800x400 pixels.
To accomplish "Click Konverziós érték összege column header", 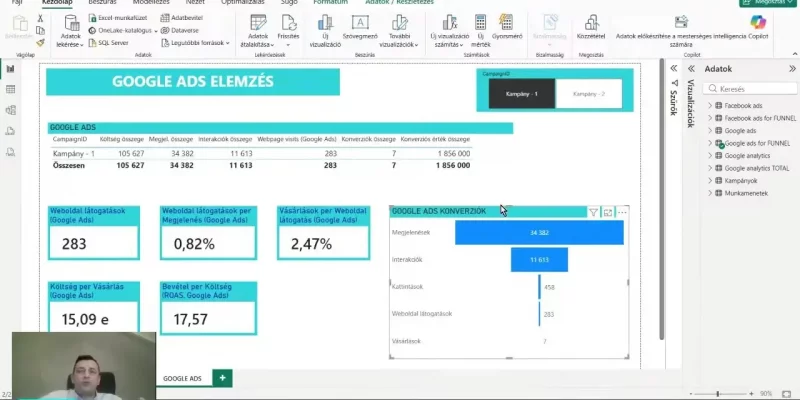I will pyautogui.click(x=435, y=139).
